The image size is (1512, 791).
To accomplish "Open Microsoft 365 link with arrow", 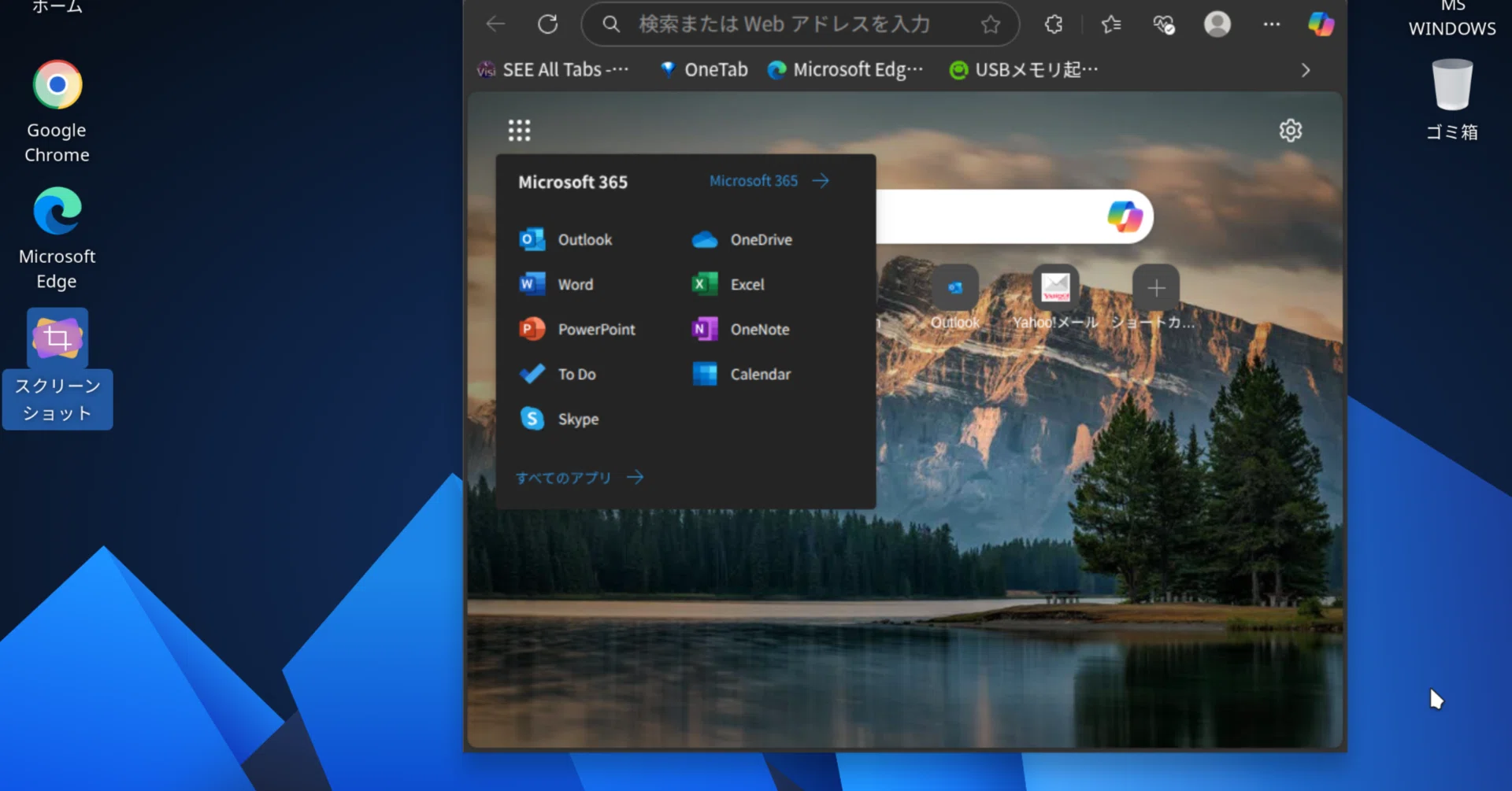I will point(769,181).
